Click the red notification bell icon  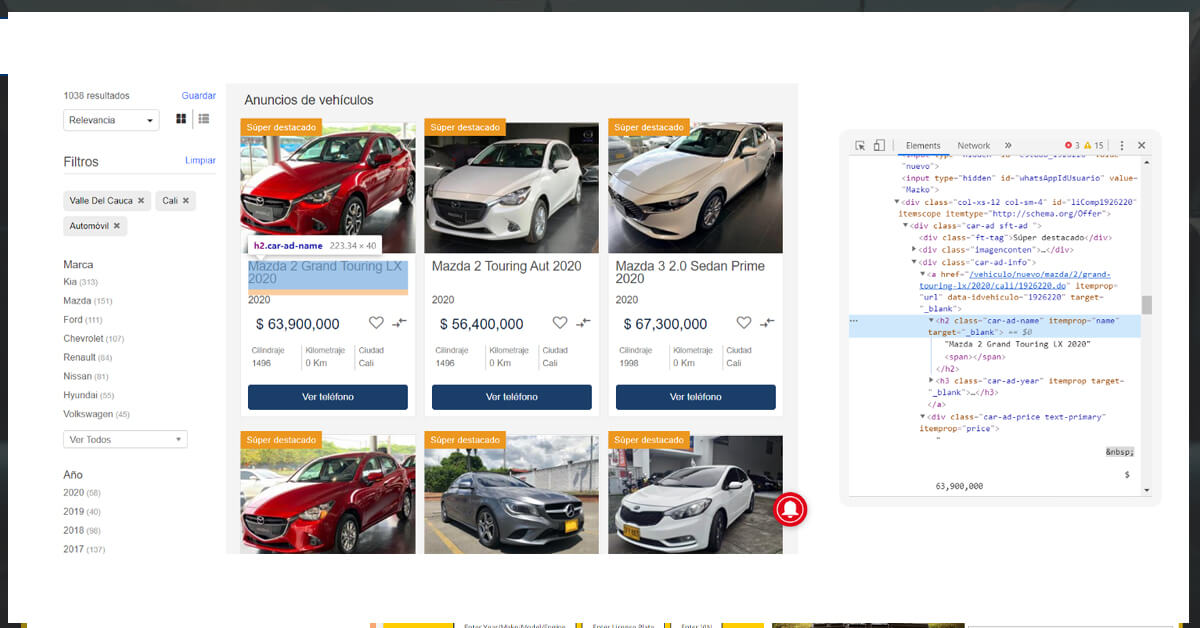pos(790,510)
